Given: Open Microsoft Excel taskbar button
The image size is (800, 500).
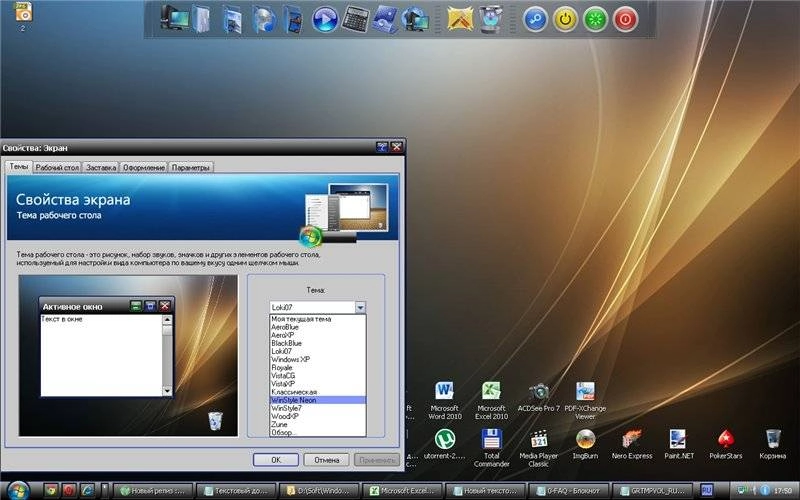Looking at the screenshot, I should coord(403,491).
